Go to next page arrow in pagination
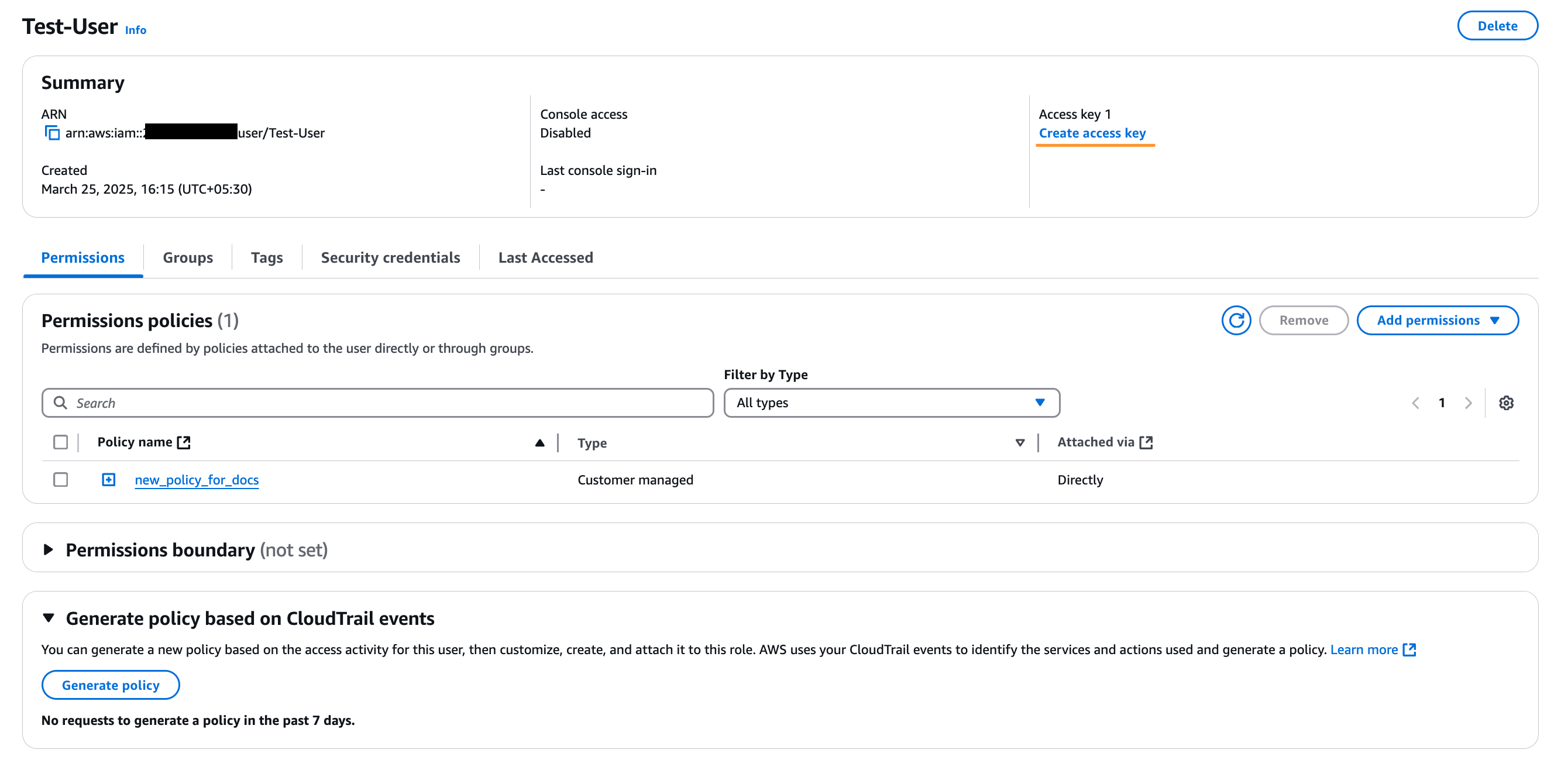 click(x=1468, y=403)
